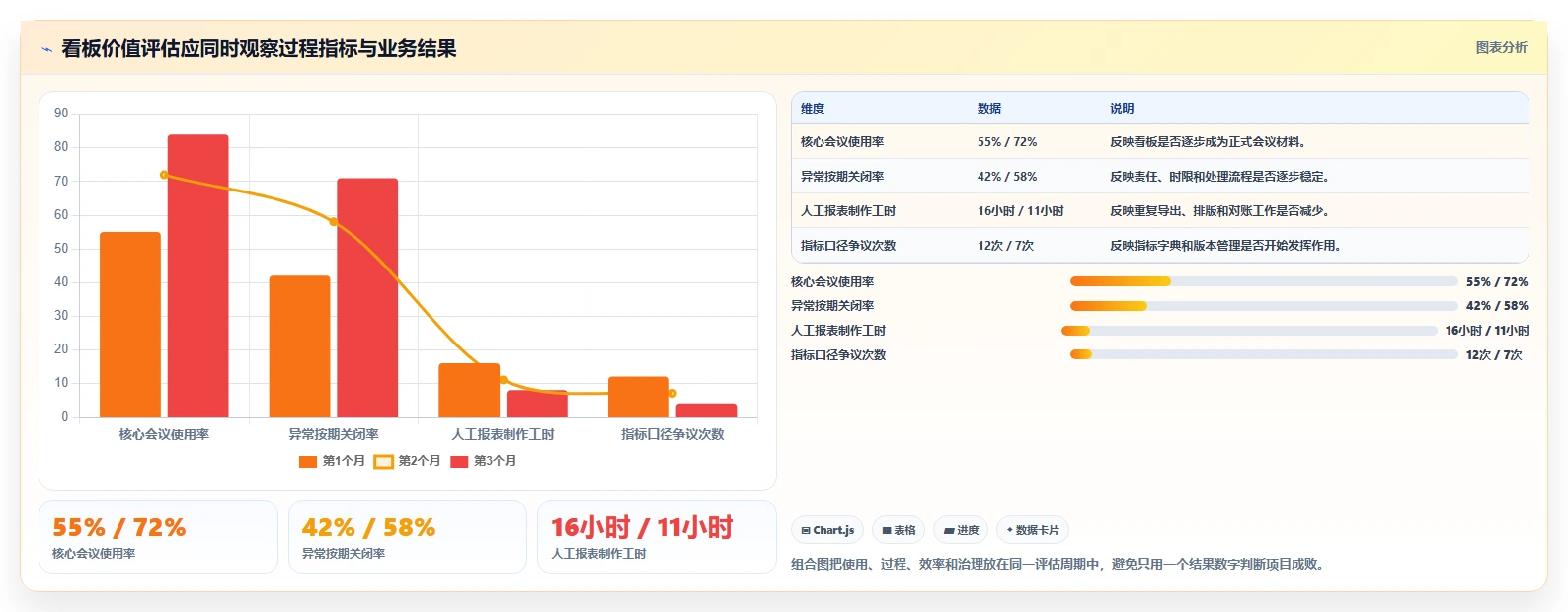Click the line point above 核心会议使用率
The width and height of the screenshot is (1568, 612).
164,175
